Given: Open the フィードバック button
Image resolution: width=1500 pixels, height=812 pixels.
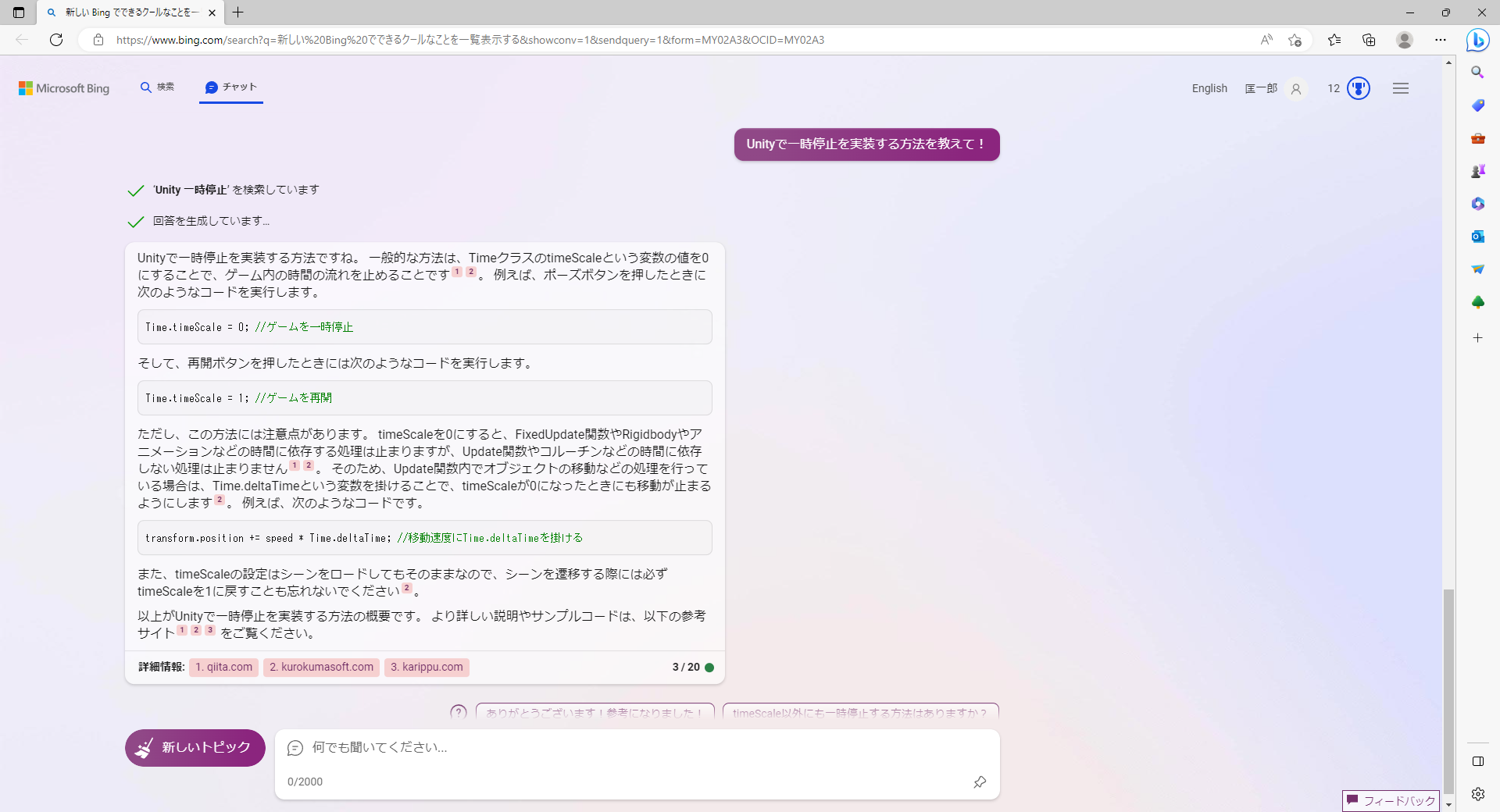Looking at the screenshot, I should point(1391,800).
